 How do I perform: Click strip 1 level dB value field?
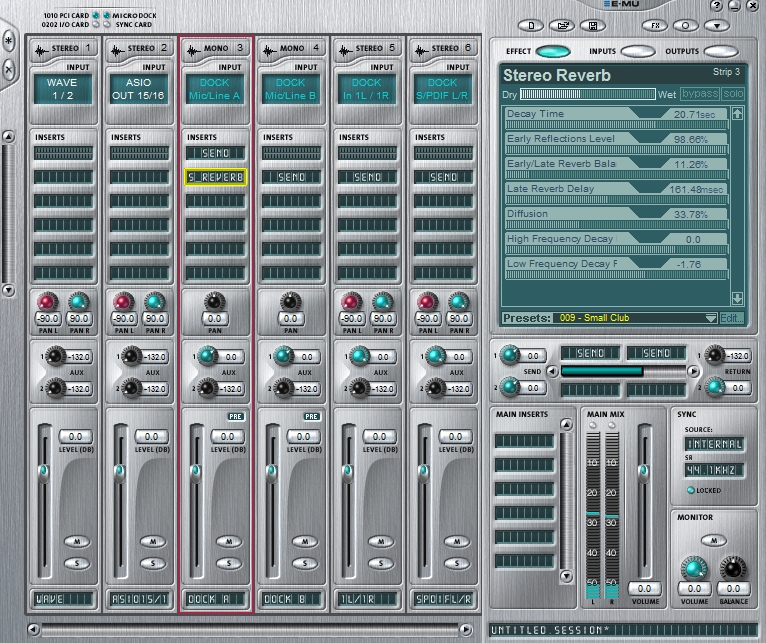point(76,436)
